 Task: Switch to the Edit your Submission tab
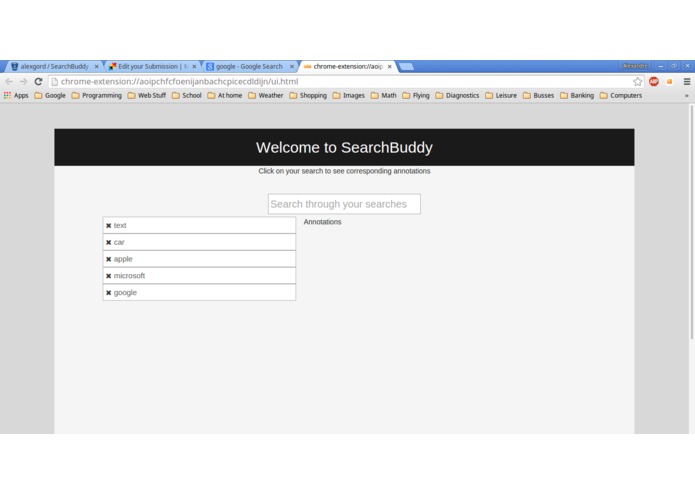point(151,66)
